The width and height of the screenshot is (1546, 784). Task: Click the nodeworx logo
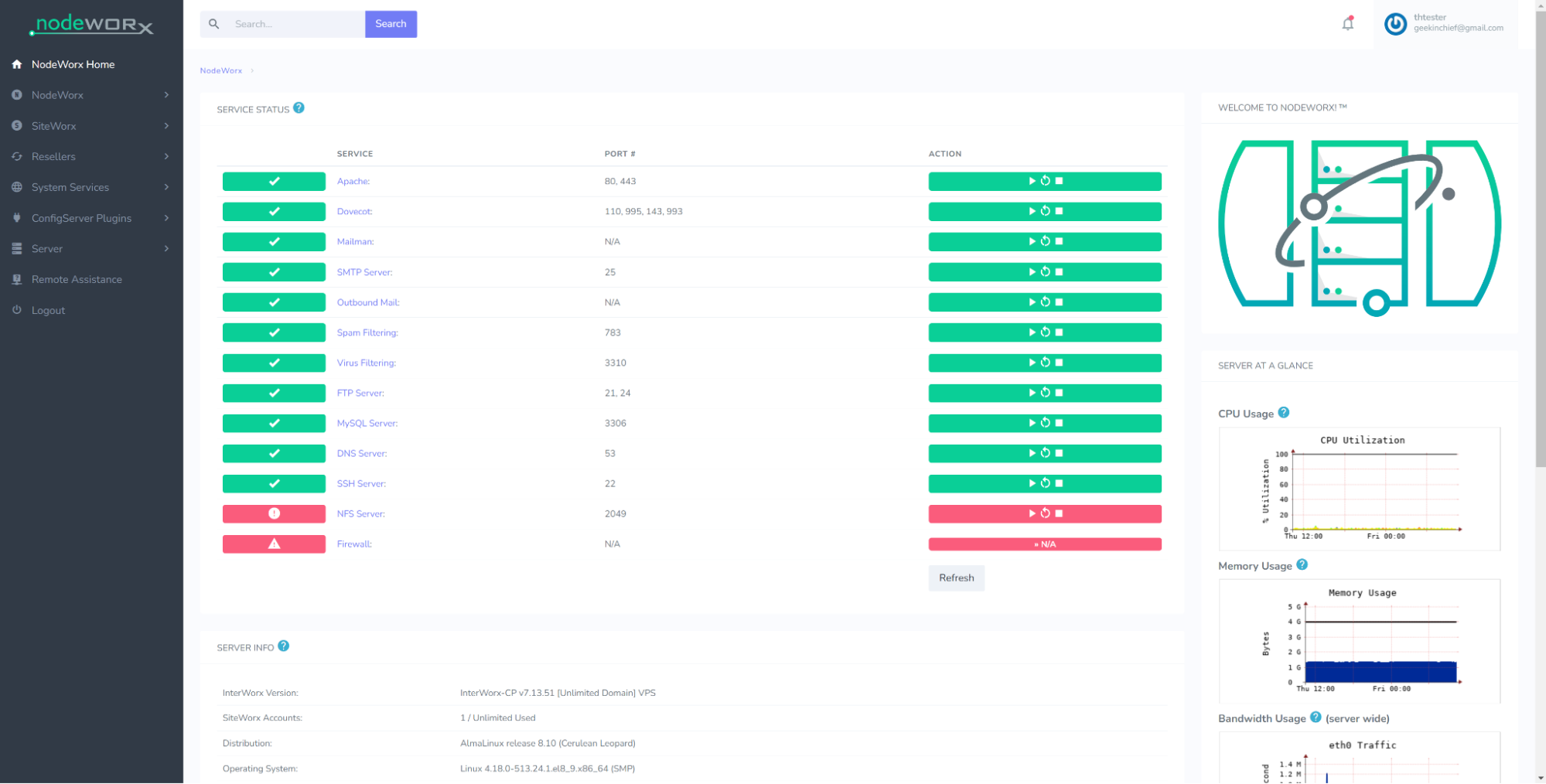click(x=91, y=25)
